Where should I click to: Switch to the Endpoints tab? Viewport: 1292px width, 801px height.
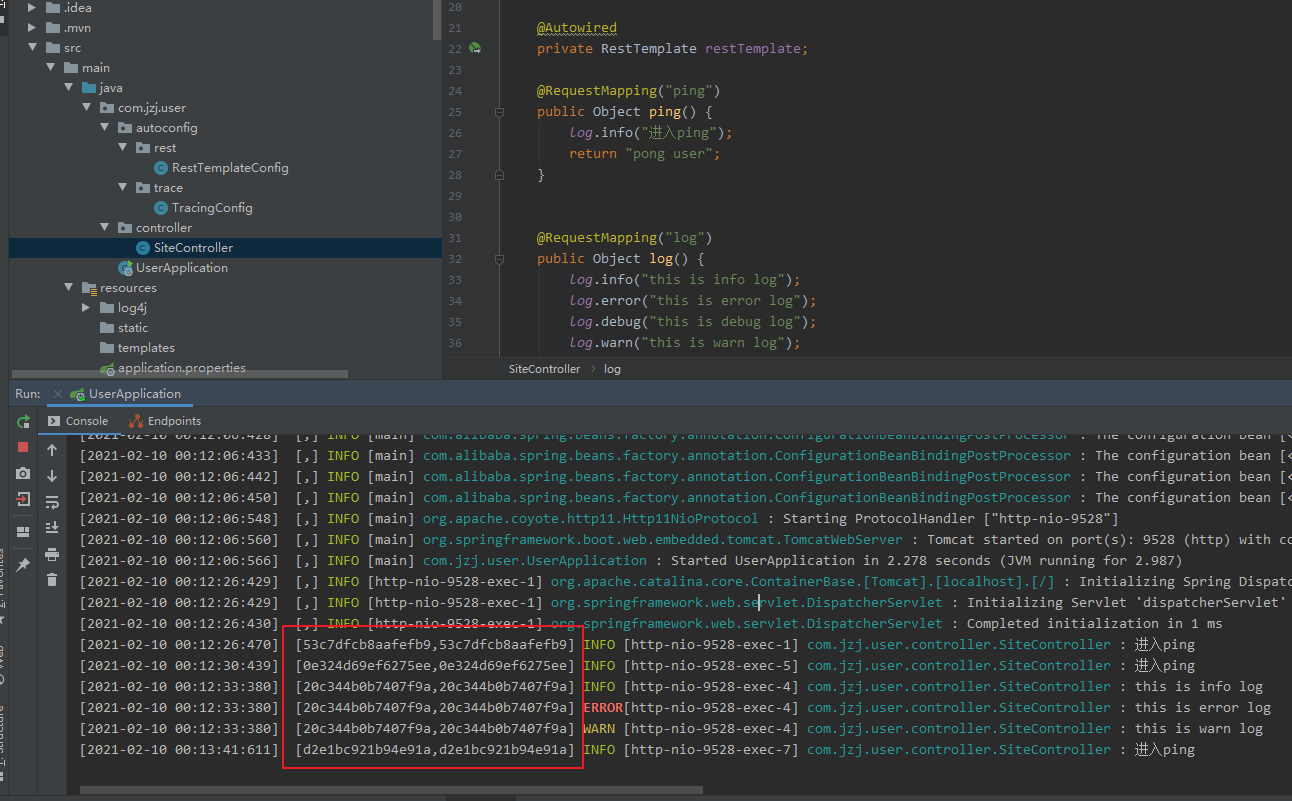166,421
